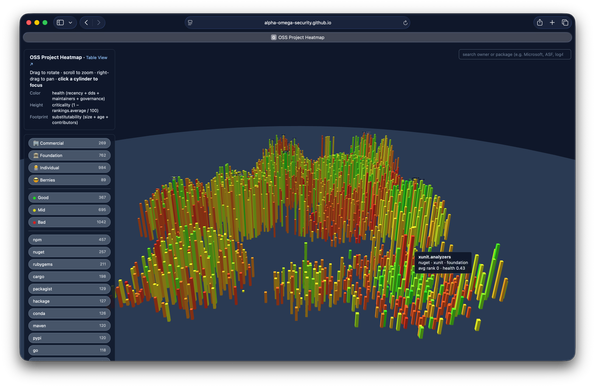Toggle the Good health filter
This screenshot has width=595, height=387.
[69, 197]
